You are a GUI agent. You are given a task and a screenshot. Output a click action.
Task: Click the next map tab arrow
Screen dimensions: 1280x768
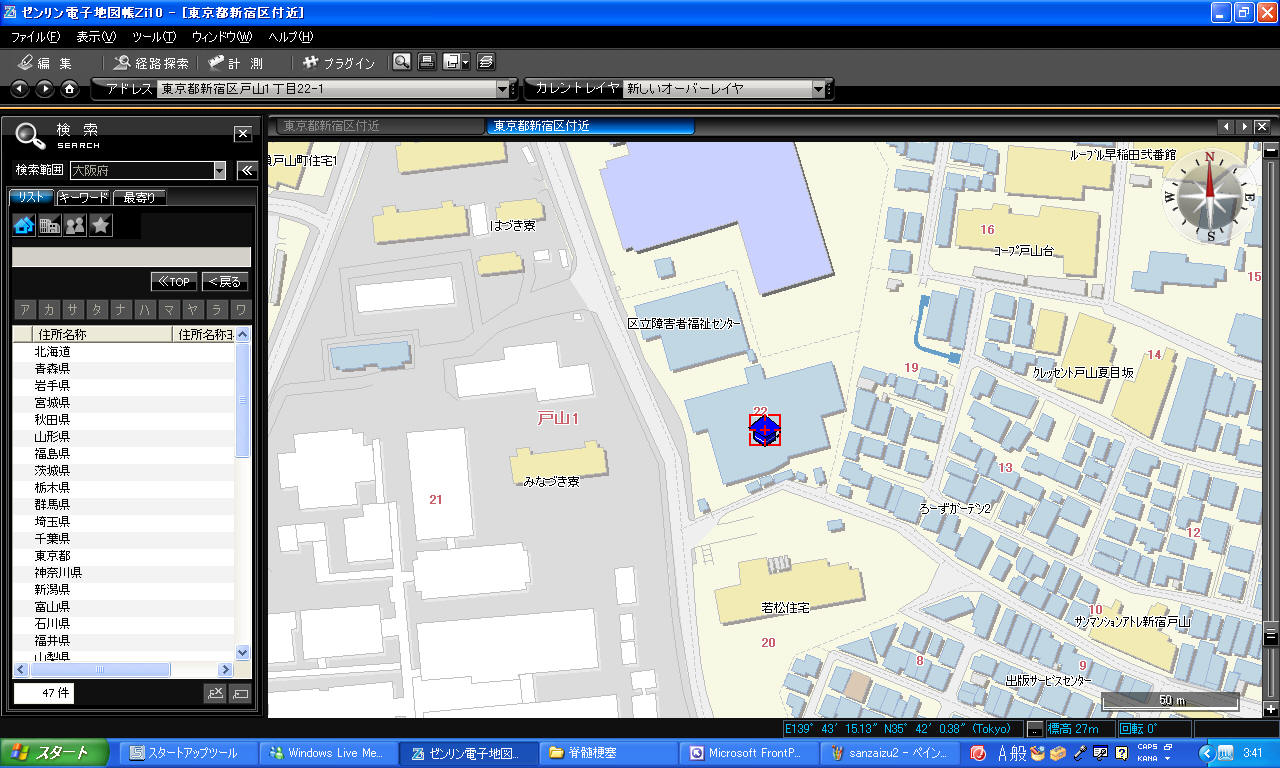[1243, 127]
